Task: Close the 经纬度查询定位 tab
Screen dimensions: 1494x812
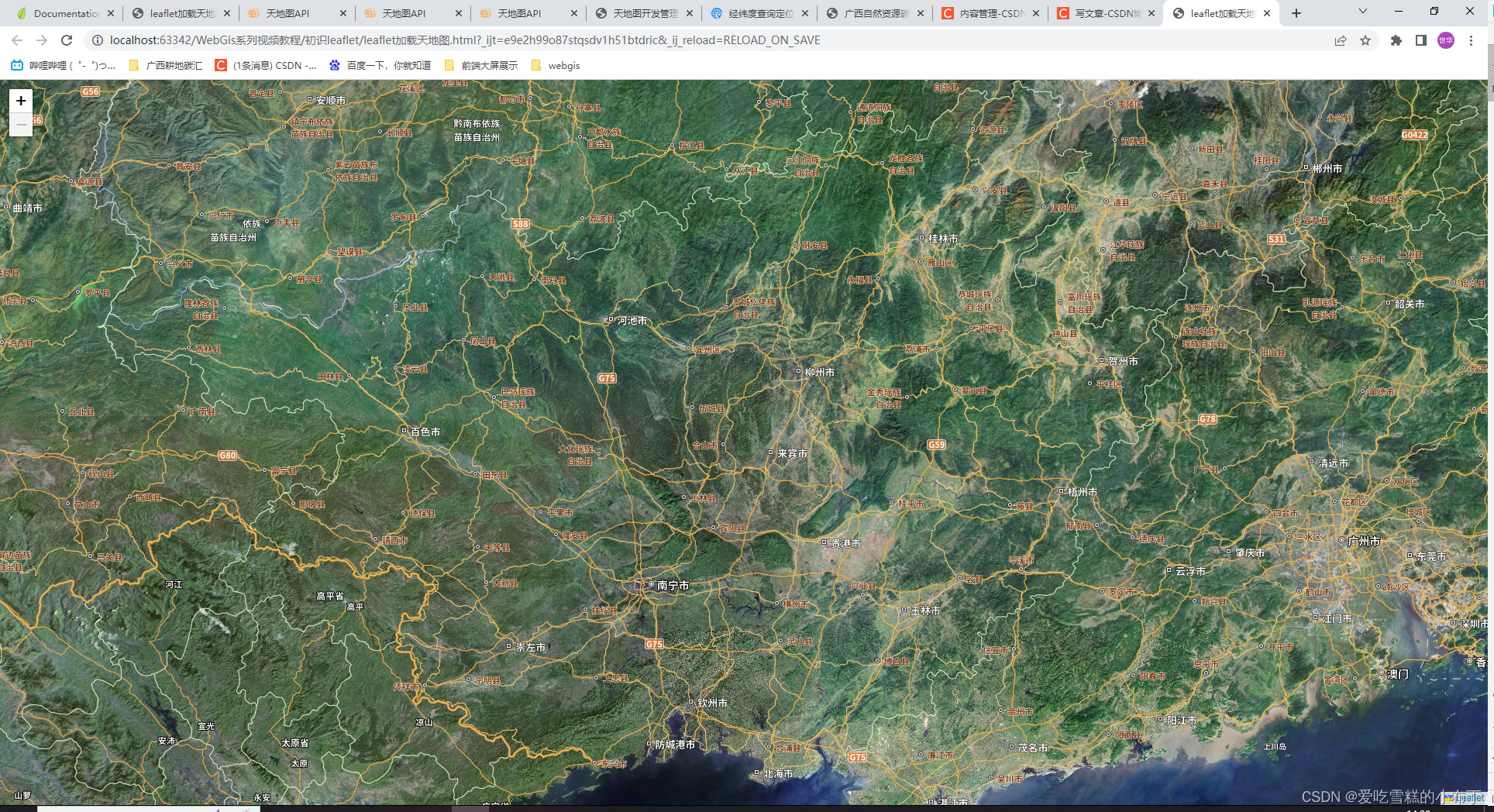Action: coord(805,13)
